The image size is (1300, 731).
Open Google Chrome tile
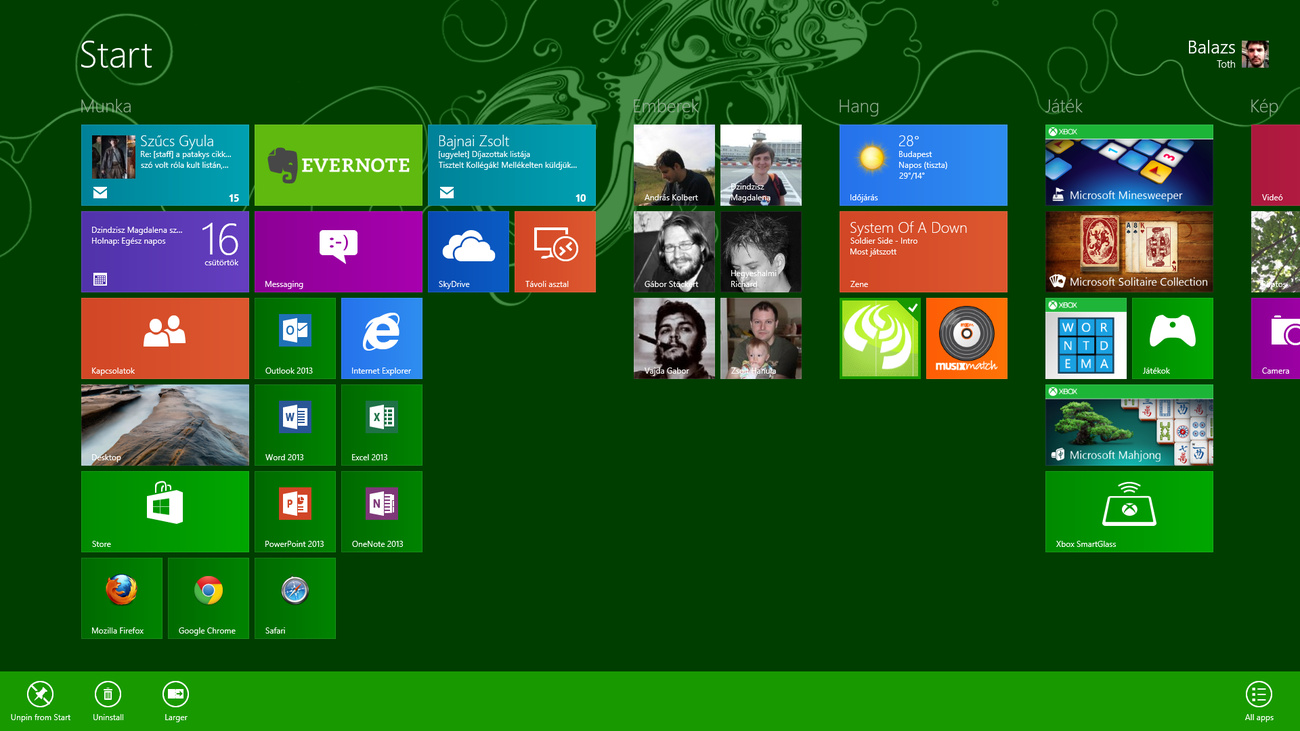208,598
